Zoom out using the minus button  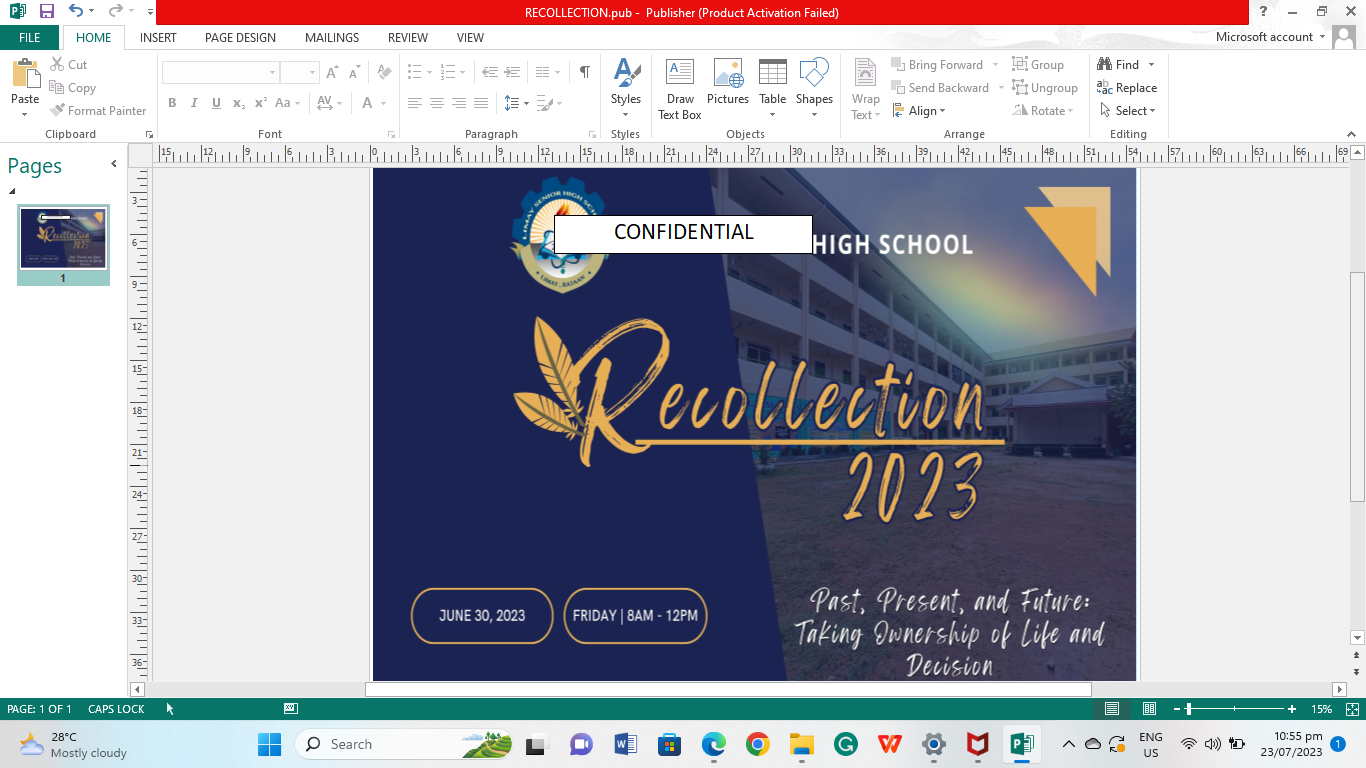coord(1178,709)
